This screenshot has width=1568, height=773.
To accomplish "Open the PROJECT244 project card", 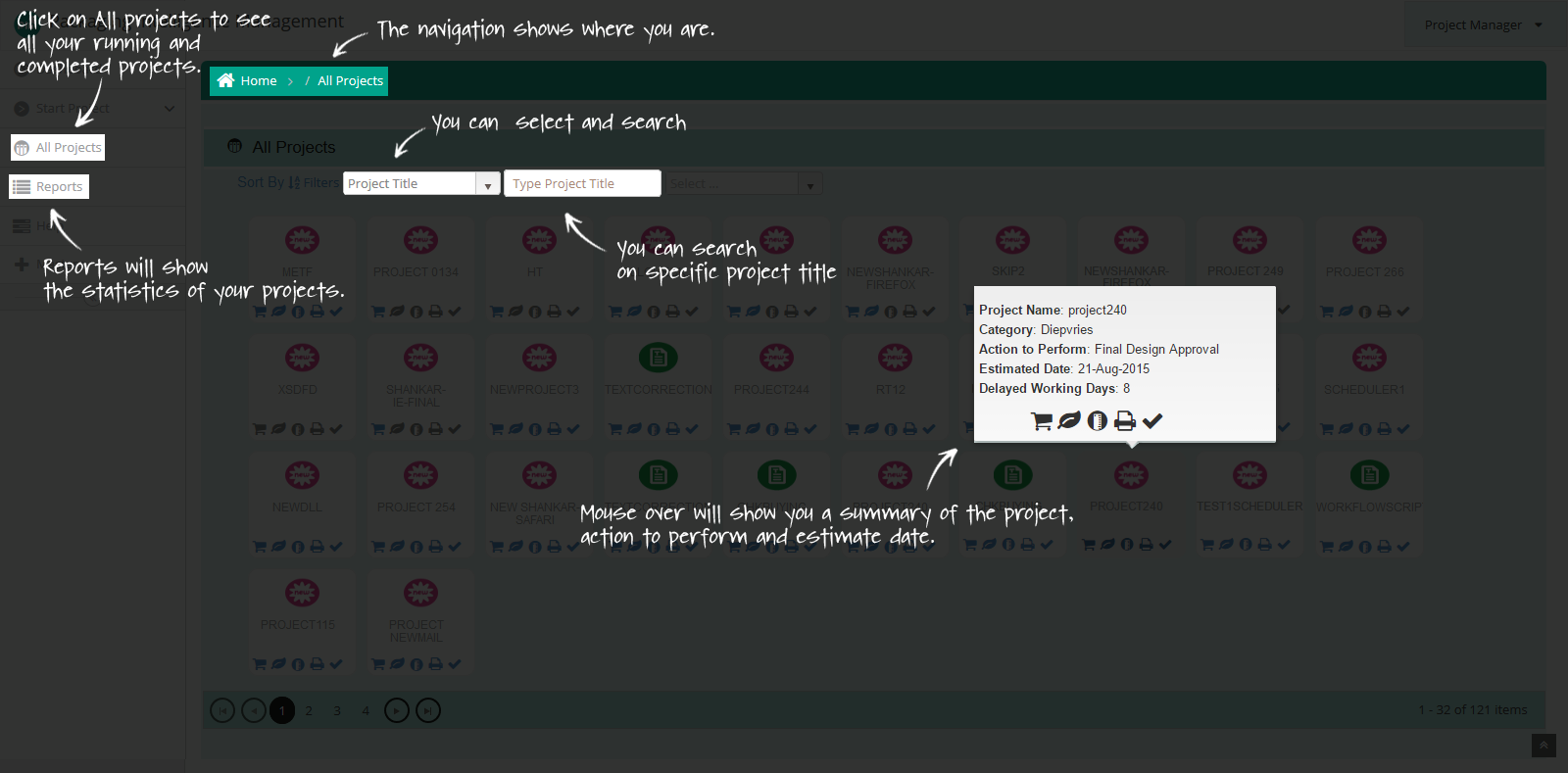I will (776, 387).
